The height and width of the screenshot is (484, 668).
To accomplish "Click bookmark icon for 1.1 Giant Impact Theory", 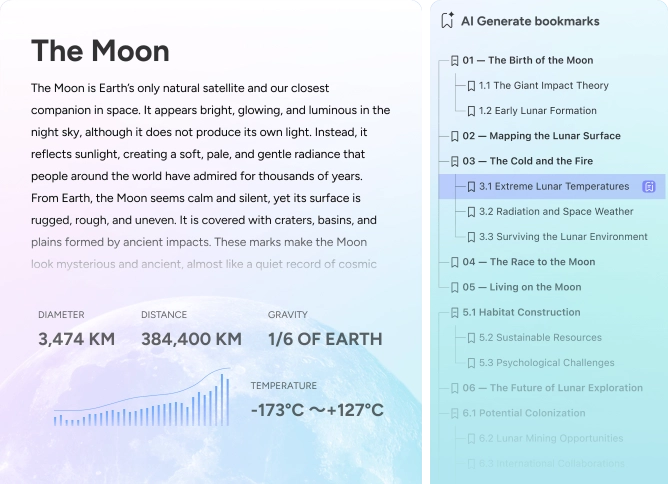I will [x=471, y=86].
